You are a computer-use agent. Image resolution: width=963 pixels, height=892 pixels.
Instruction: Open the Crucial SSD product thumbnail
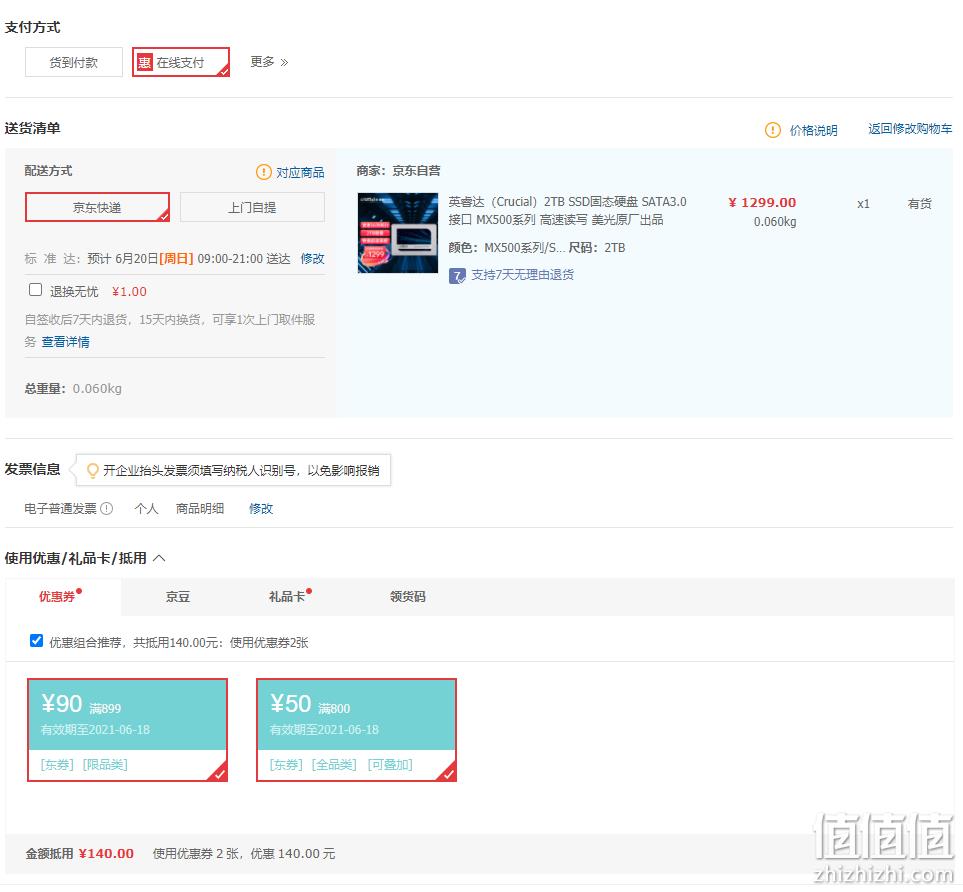click(398, 233)
